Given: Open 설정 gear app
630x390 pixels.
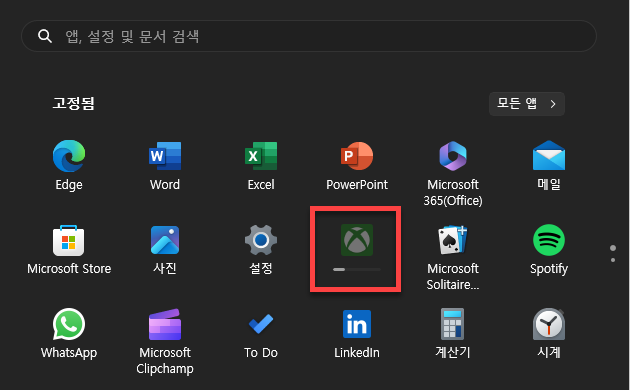Looking at the screenshot, I should [x=261, y=249].
